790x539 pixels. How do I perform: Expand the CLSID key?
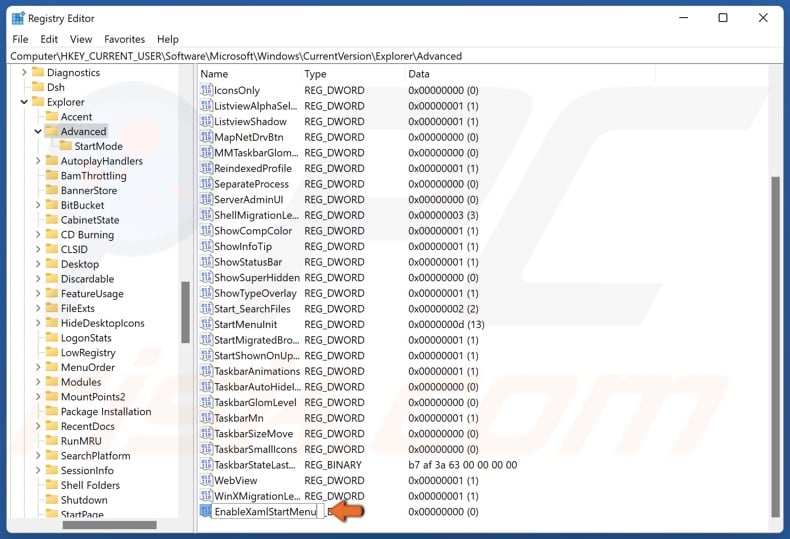click(38, 249)
